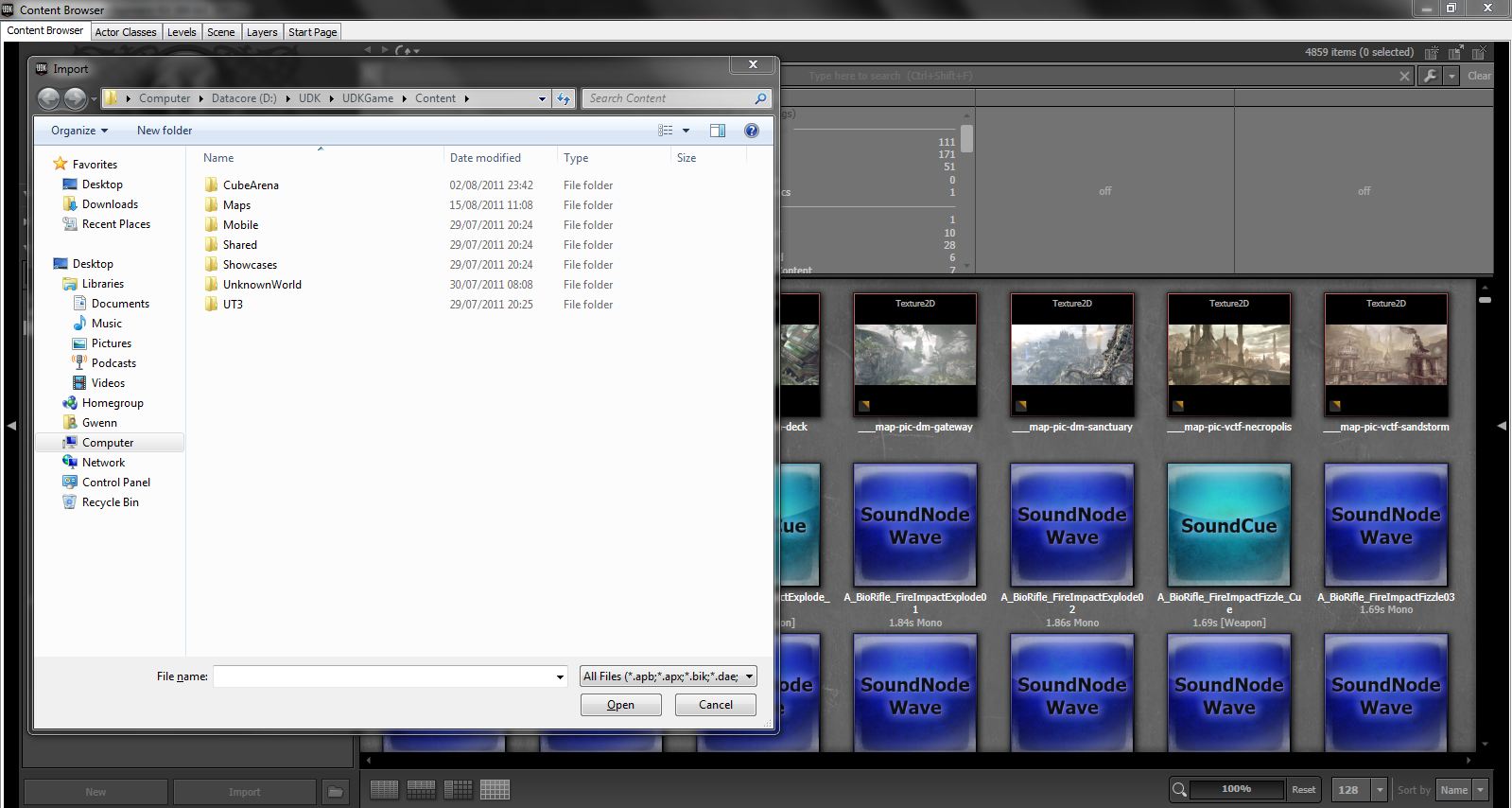Click the help icon in Import dialog
Image resolution: width=1512 pixels, height=808 pixels.
tap(752, 131)
